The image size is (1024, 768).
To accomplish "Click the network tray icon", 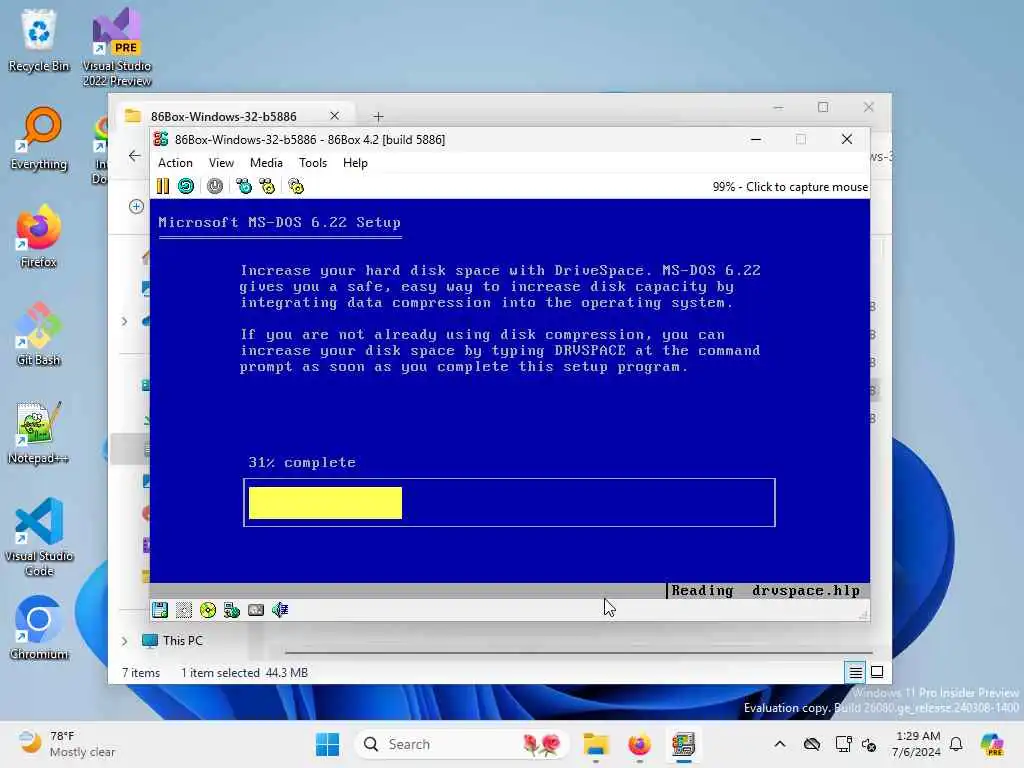I will [x=843, y=744].
